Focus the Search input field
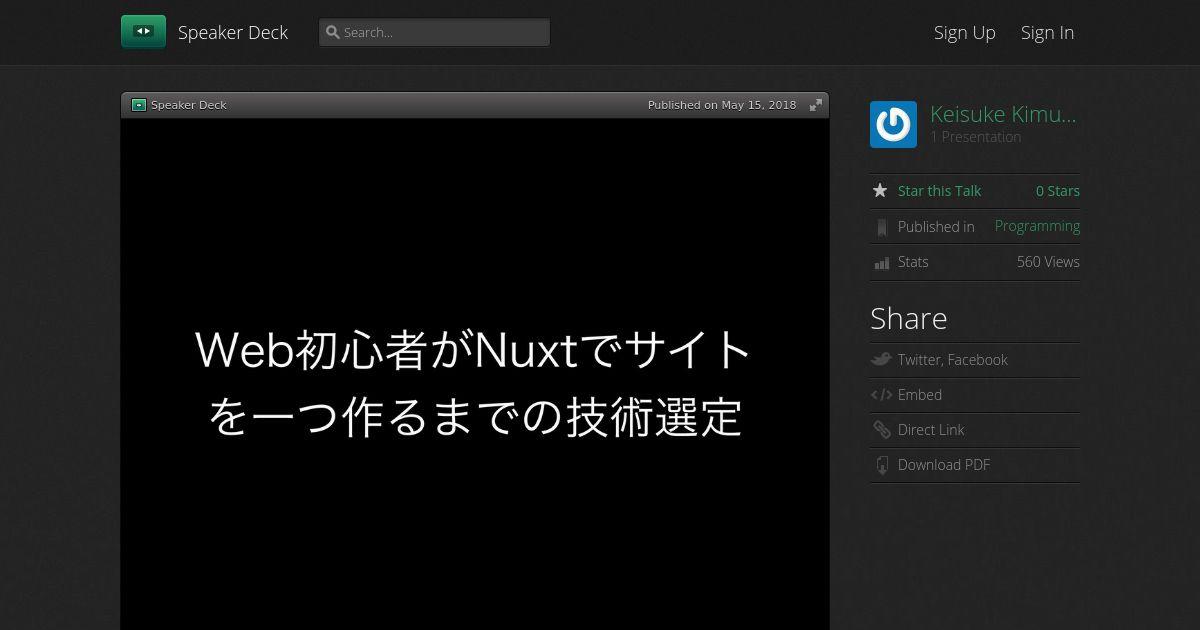The width and height of the screenshot is (1200, 630). [434, 32]
